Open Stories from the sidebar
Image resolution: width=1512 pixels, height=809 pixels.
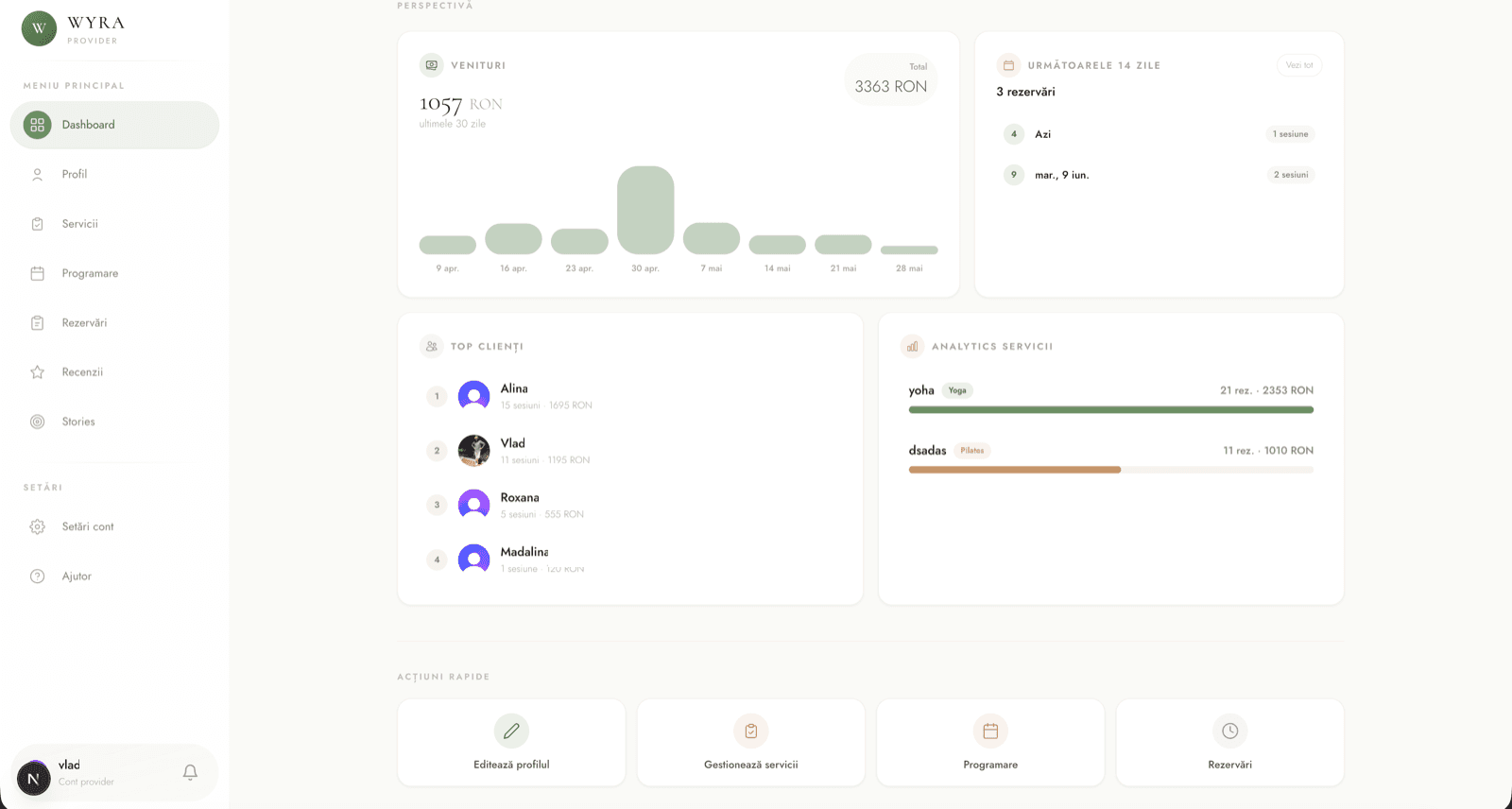point(114,422)
